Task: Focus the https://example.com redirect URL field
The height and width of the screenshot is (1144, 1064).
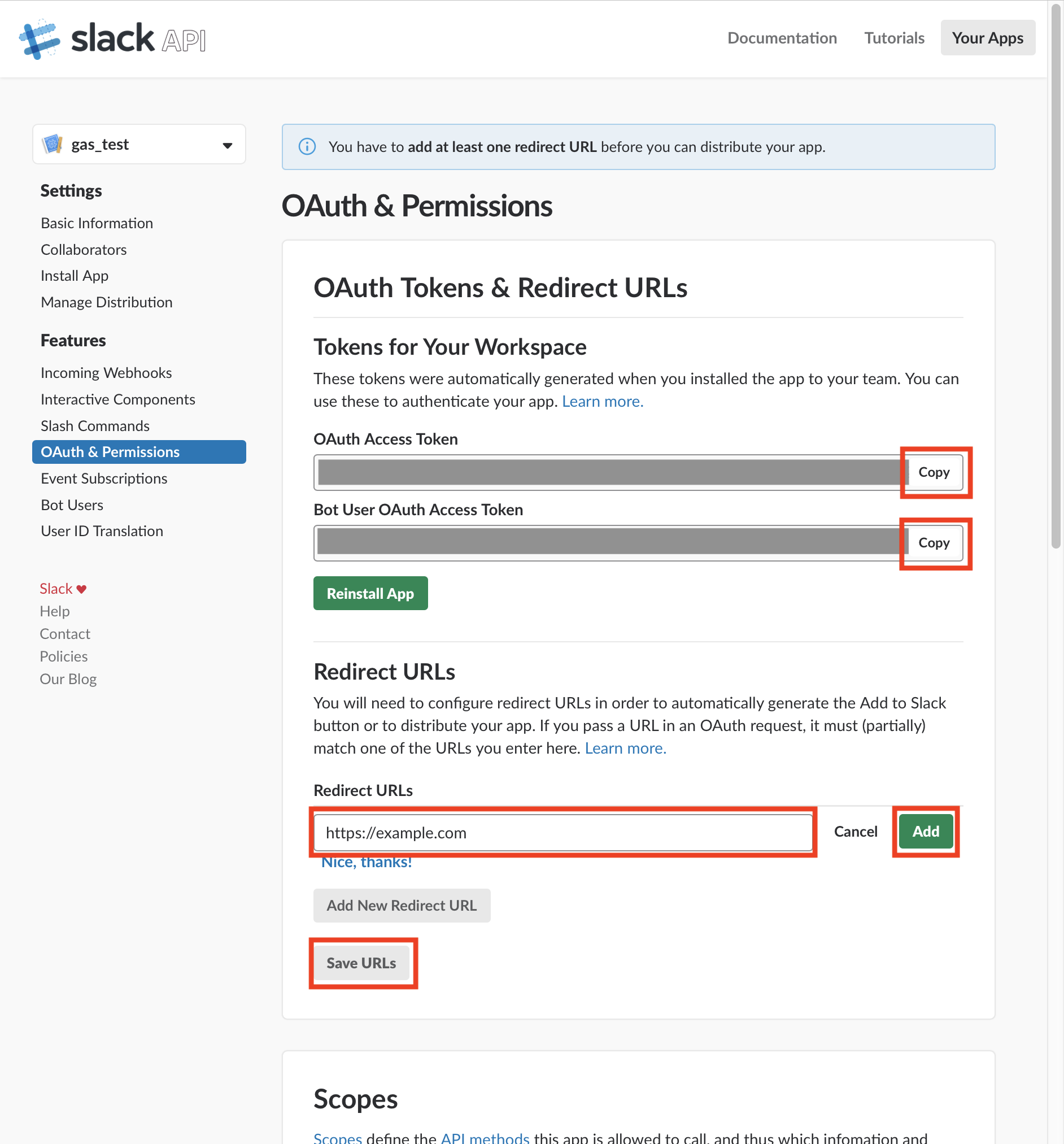Action: (x=563, y=833)
